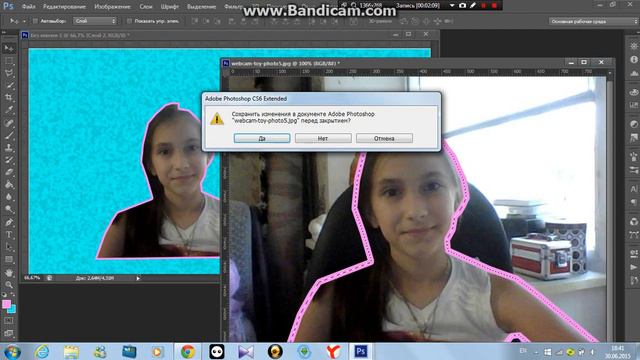Click Photoshop icon in taskbar
The image size is (640, 360).
(x=361, y=351)
